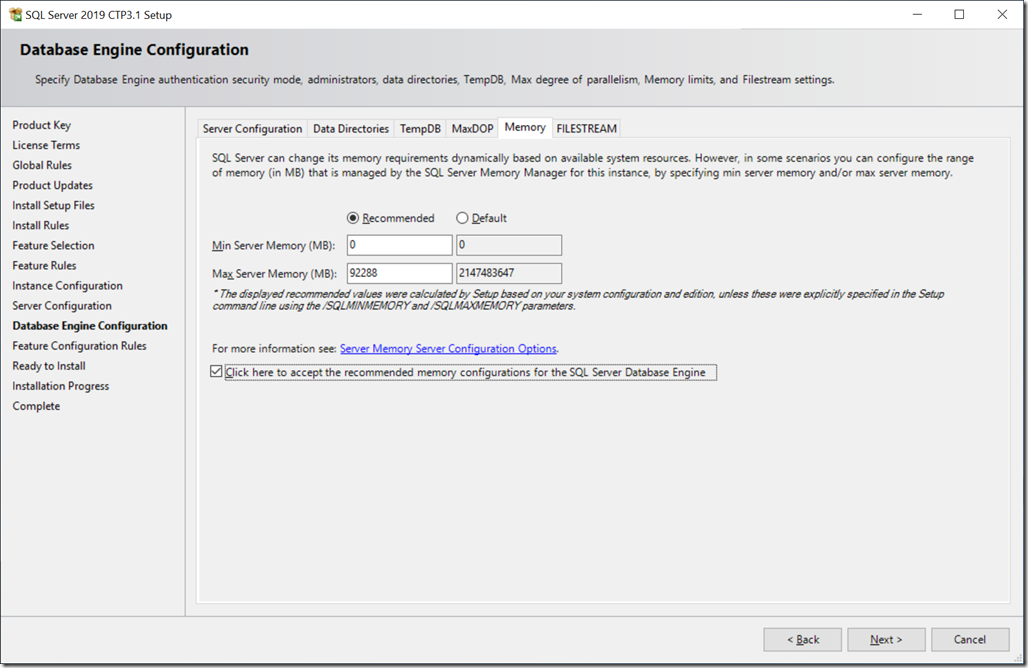This screenshot has height=668, width=1028.
Task: Click the Installation Progress step
Action: [60, 386]
